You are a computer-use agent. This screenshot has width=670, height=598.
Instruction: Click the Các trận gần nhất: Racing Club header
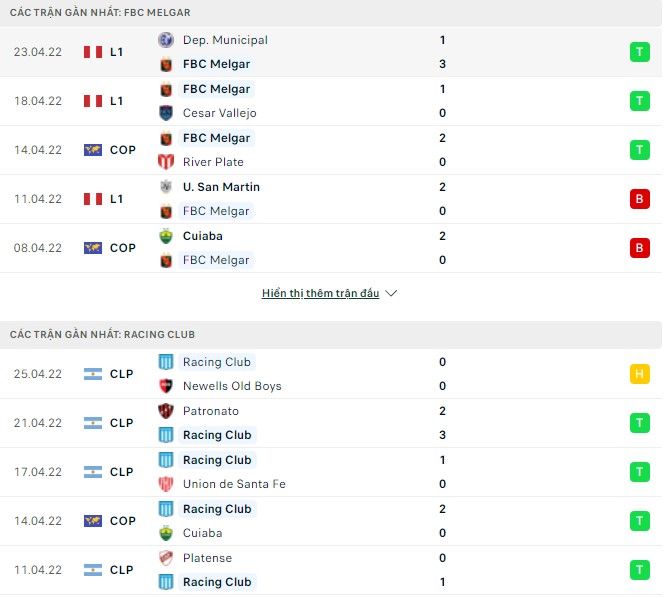pyautogui.click(x=101, y=334)
